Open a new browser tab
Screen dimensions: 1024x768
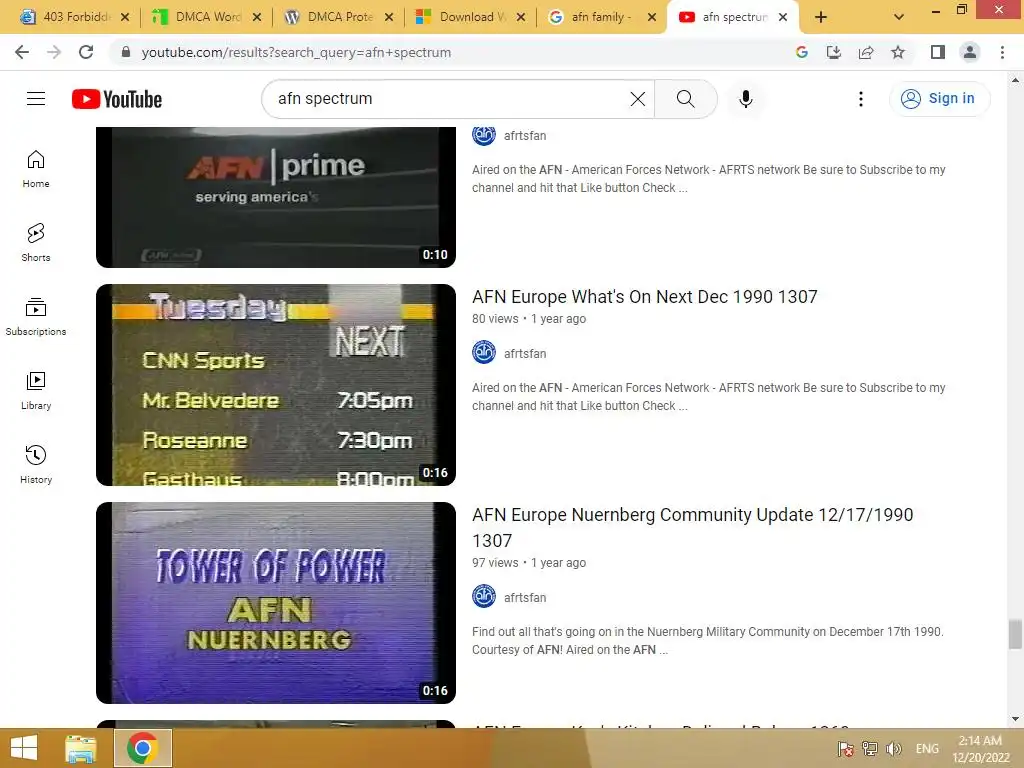[821, 18]
